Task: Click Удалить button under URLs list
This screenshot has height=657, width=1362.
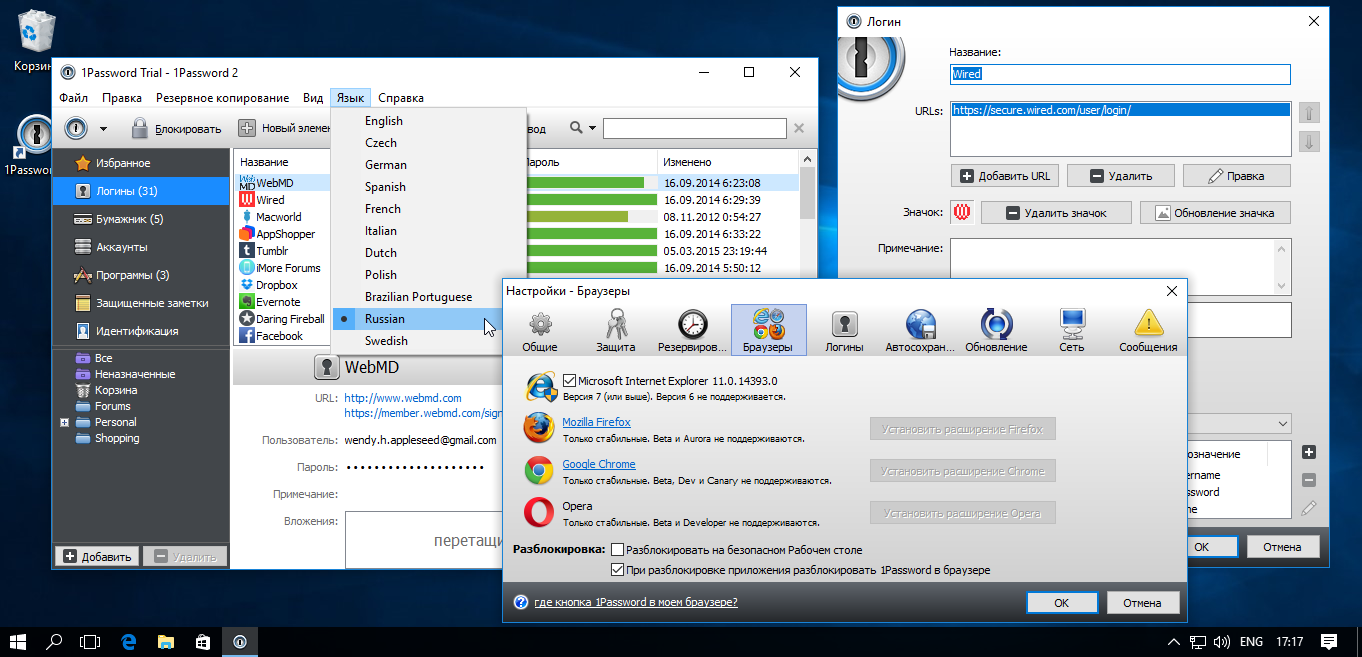Action: [1121, 176]
